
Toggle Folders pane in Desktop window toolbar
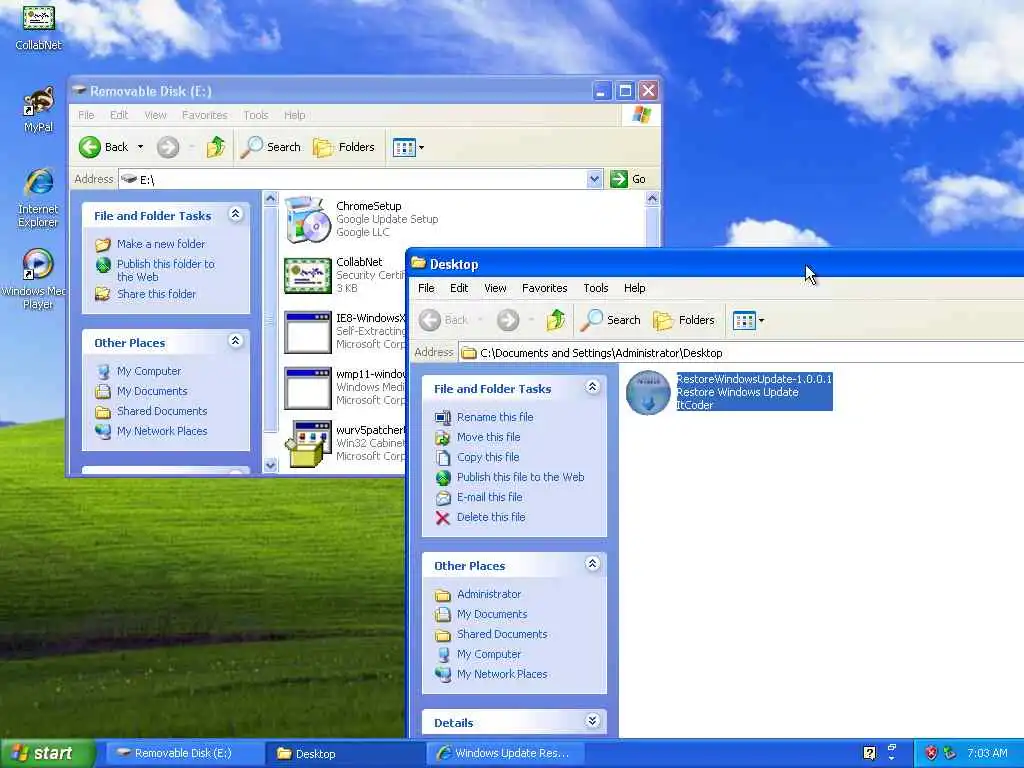(684, 320)
